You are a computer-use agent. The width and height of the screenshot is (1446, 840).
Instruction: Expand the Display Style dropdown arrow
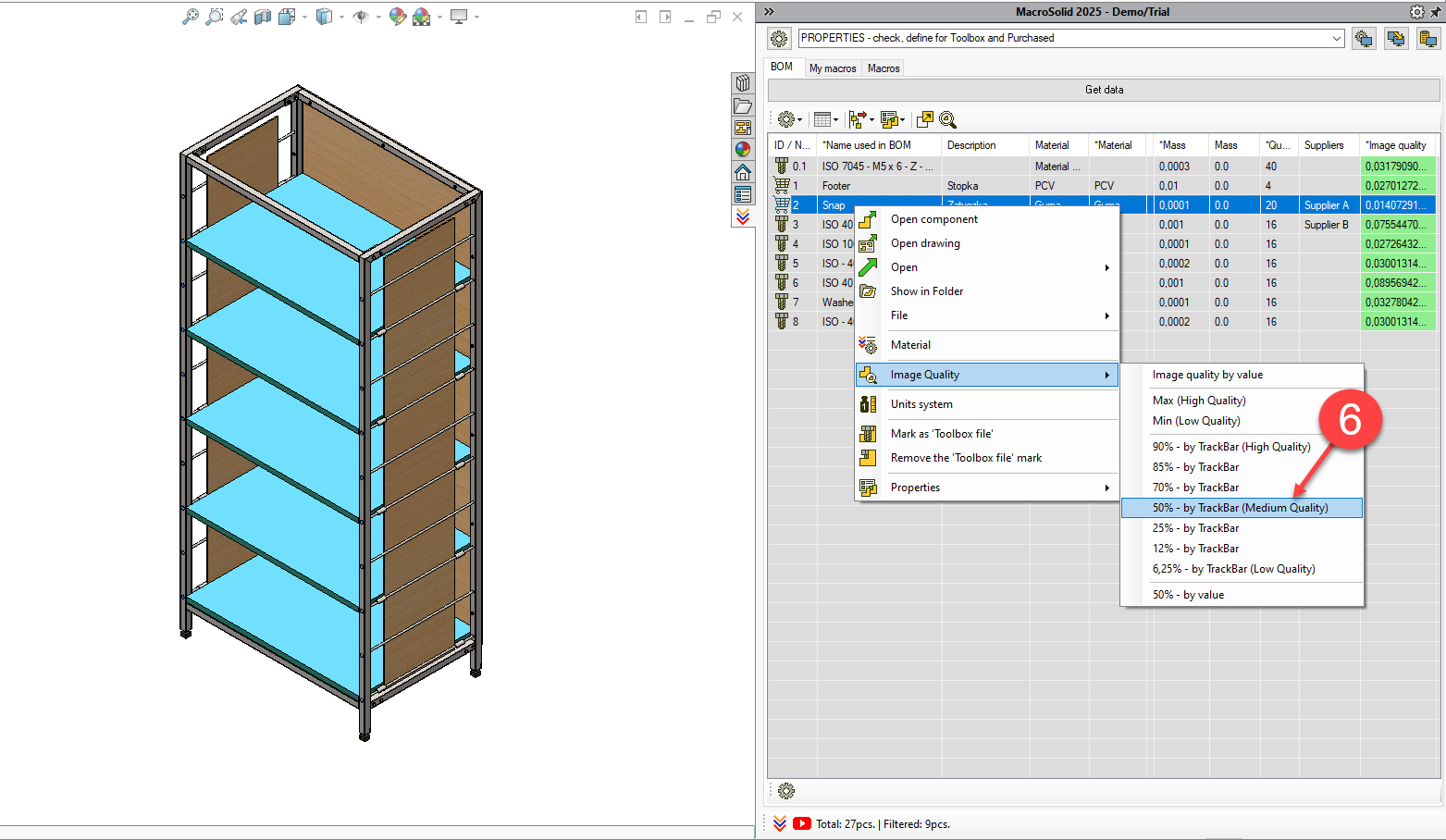pos(341,17)
